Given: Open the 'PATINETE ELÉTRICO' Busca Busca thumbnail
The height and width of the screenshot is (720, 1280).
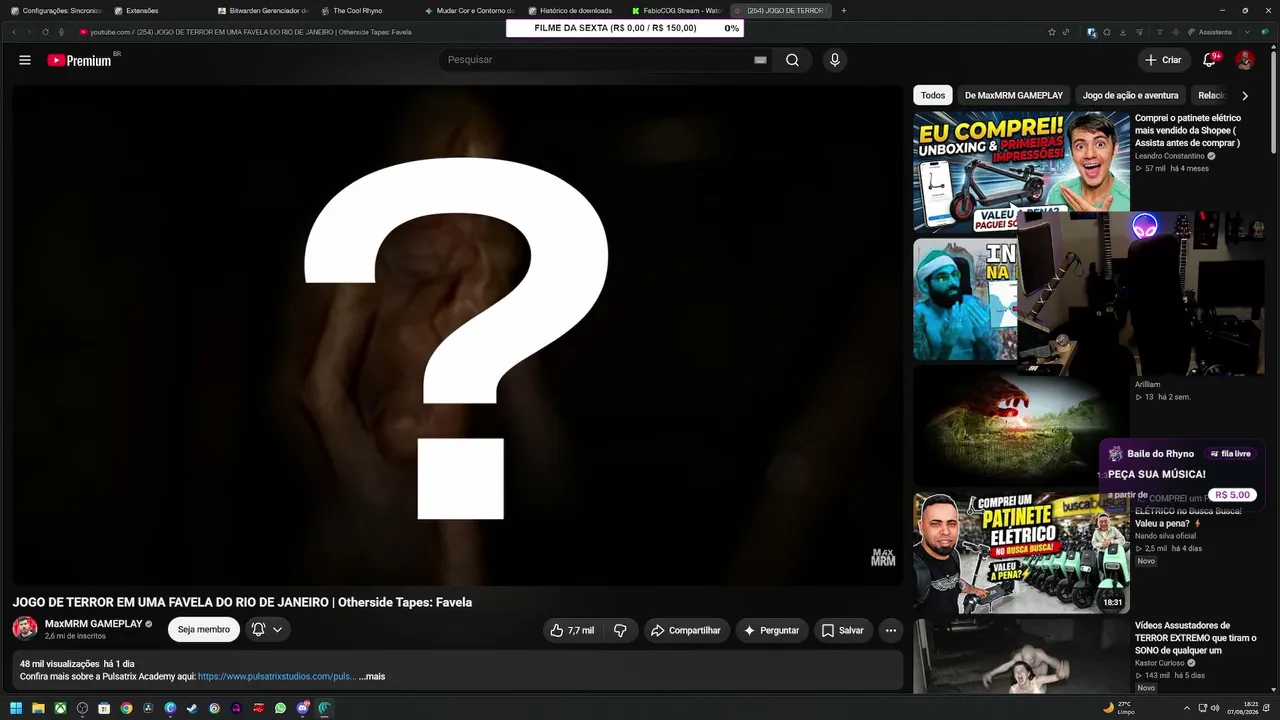Looking at the screenshot, I should (1021, 552).
